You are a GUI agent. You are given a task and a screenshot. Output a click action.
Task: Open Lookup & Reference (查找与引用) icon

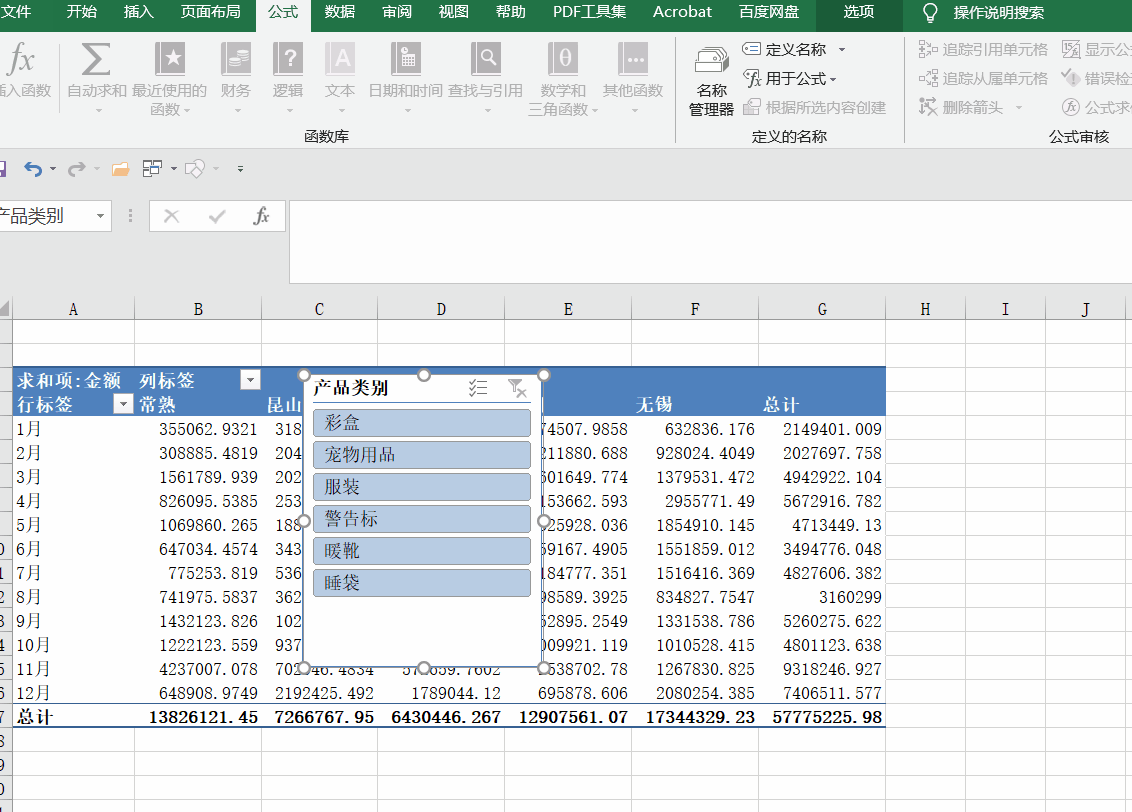485,59
